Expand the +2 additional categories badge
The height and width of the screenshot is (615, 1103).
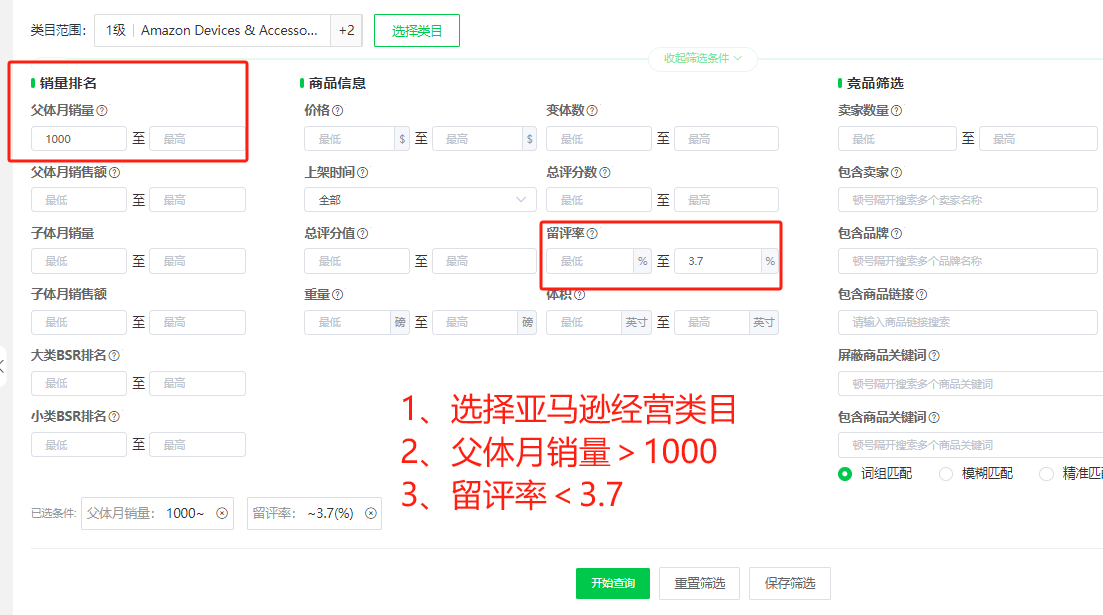tap(346, 31)
